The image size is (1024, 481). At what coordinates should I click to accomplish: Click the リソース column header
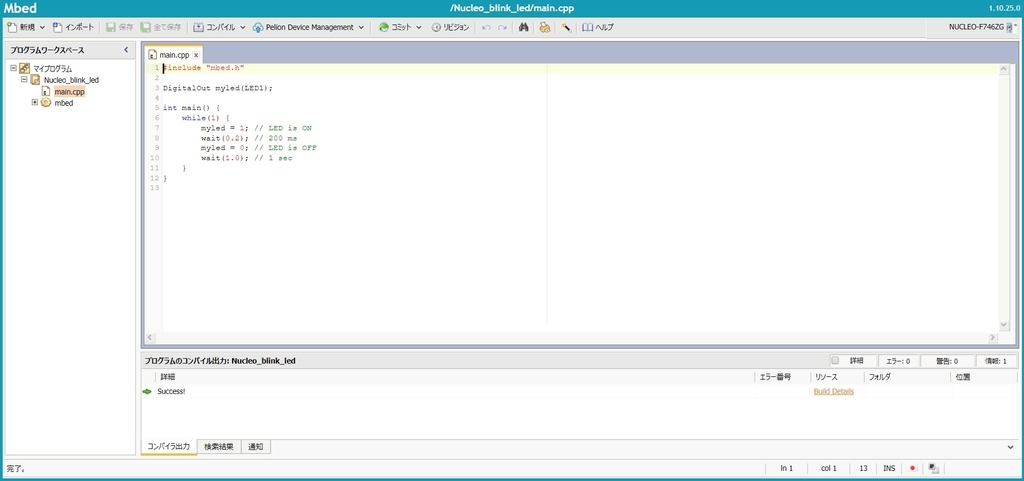(837, 377)
